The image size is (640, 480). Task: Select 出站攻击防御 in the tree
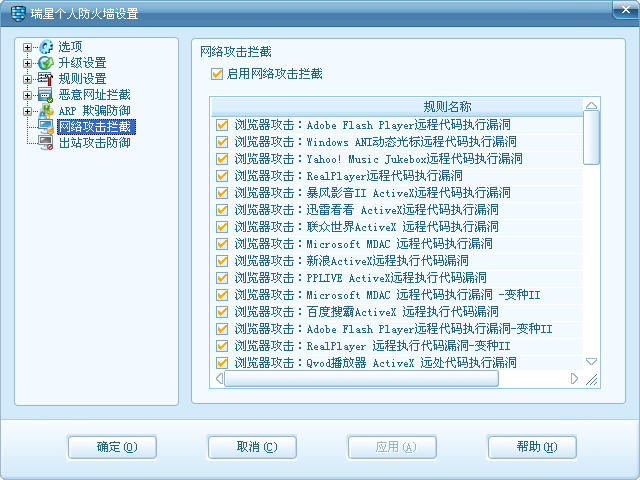pyautogui.click(x=94, y=142)
